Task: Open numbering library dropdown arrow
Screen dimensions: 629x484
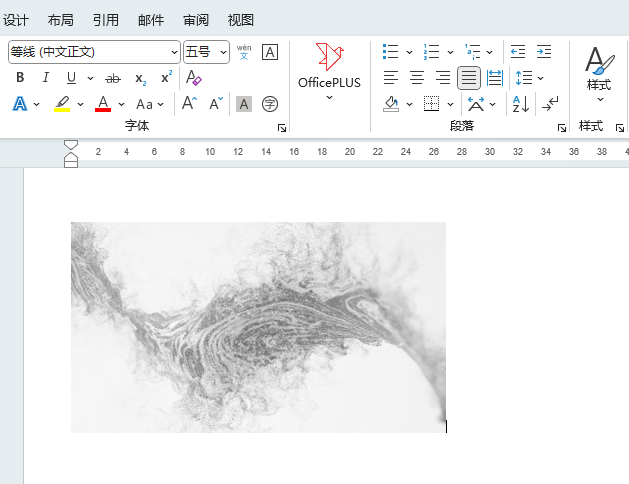Action: (x=450, y=52)
